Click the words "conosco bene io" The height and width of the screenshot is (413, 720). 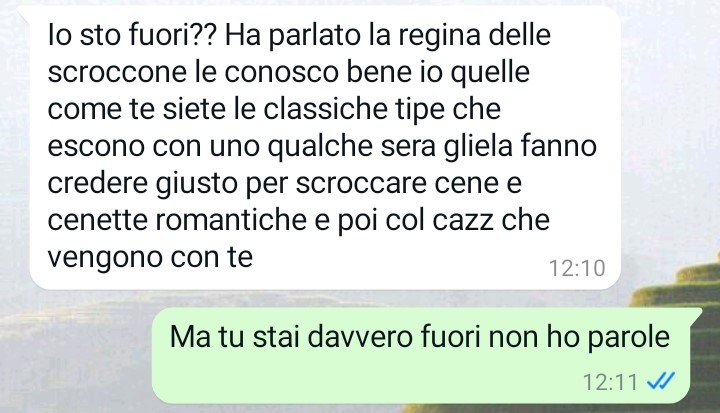coord(326,72)
